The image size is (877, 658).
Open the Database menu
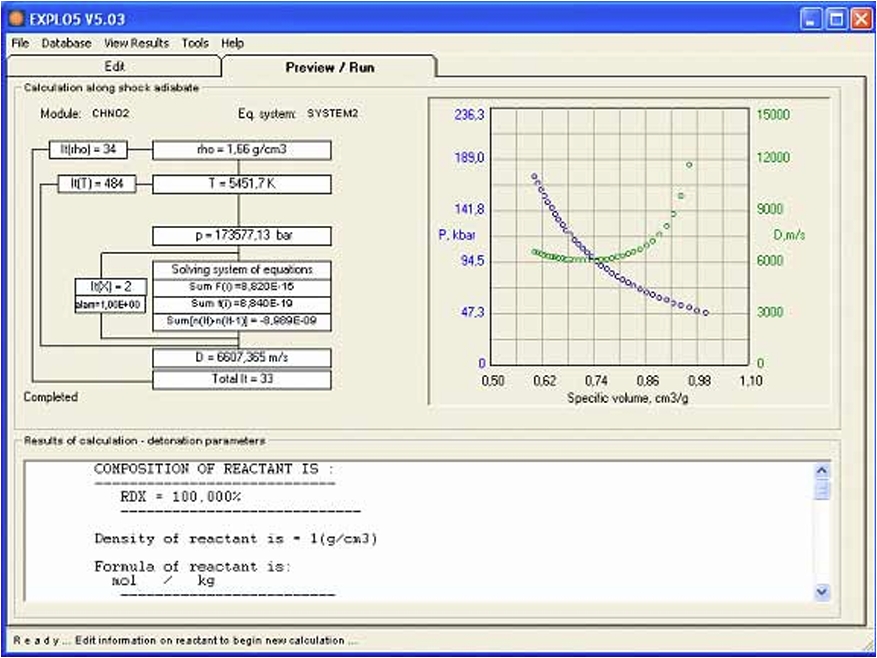click(x=66, y=43)
